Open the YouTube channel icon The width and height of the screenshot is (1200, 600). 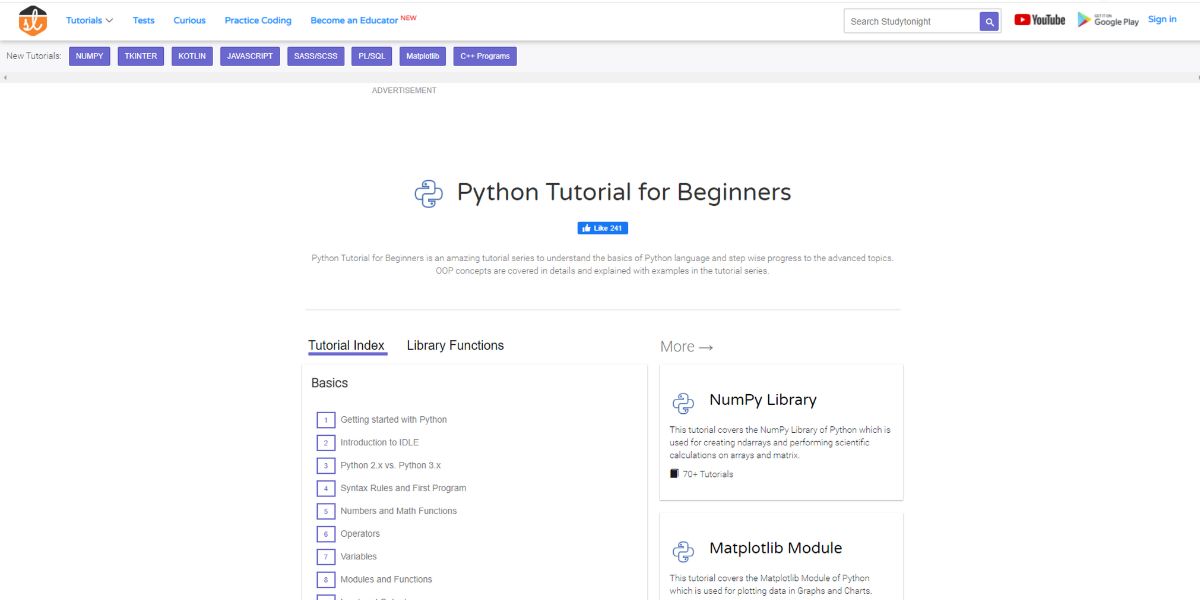(x=1039, y=18)
